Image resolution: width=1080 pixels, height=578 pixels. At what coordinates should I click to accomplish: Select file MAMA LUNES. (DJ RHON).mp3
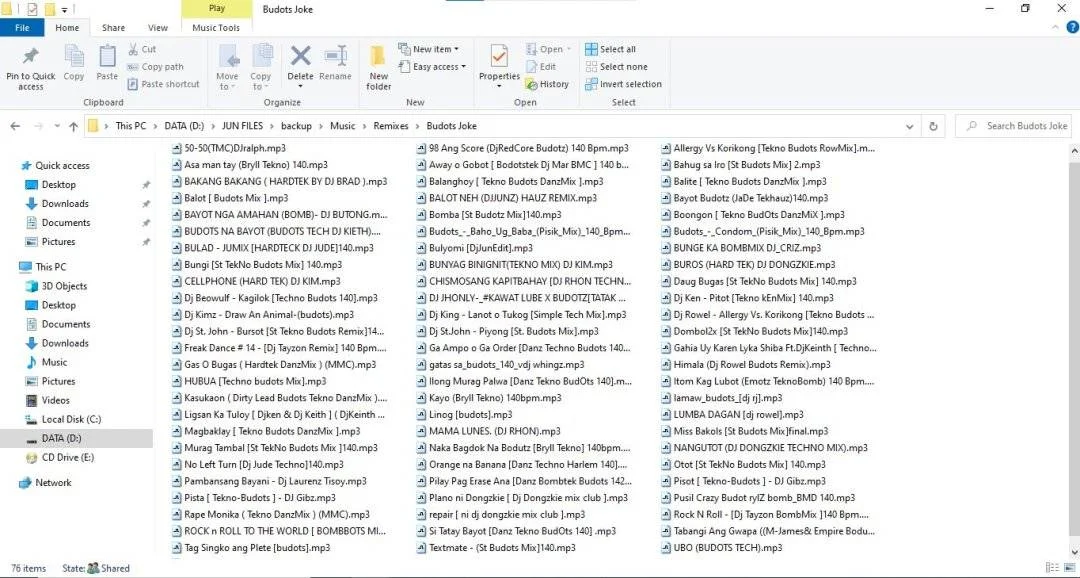click(x=489, y=431)
